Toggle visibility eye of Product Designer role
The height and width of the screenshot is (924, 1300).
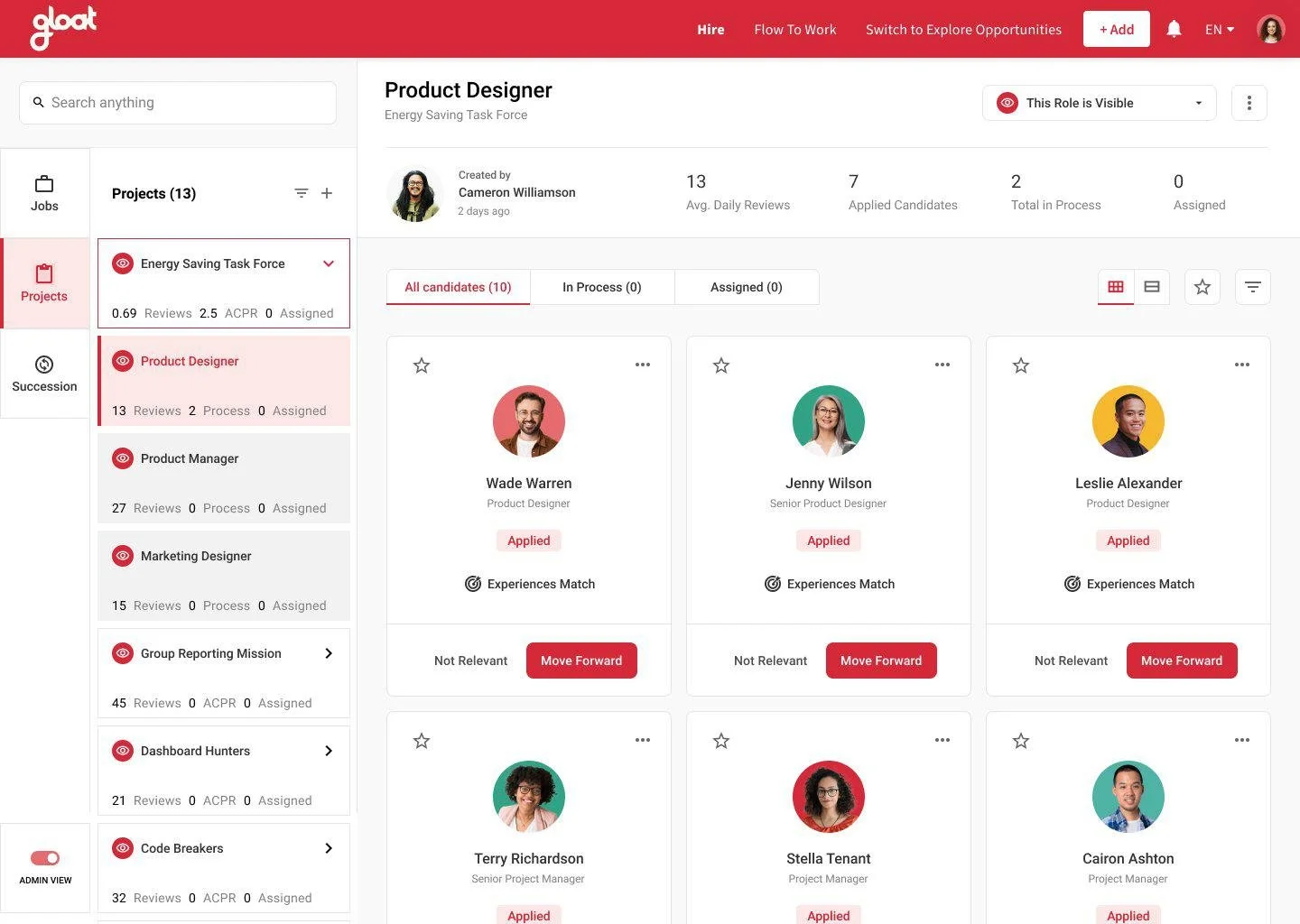(123, 361)
